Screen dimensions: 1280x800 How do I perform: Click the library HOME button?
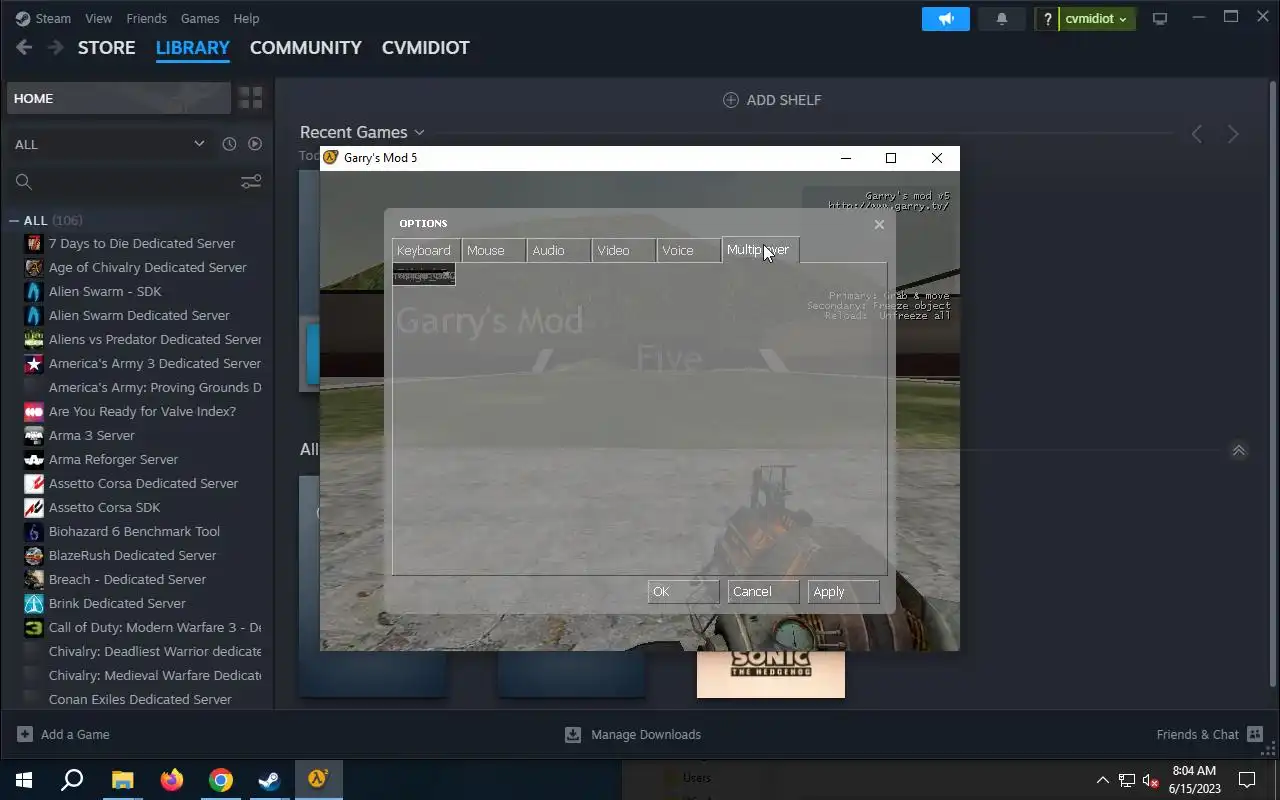(x=118, y=98)
